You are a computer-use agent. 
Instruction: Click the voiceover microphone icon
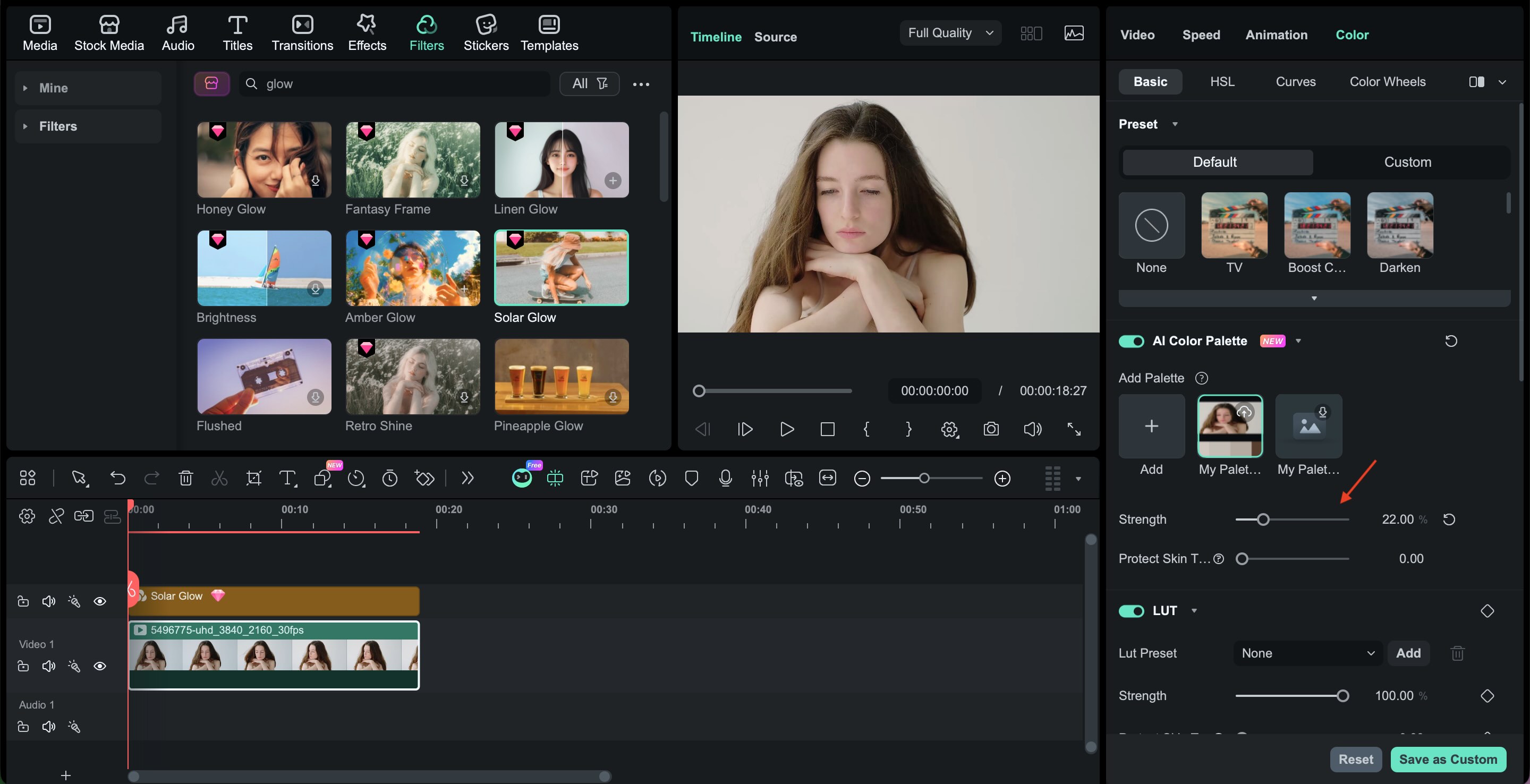[725, 478]
